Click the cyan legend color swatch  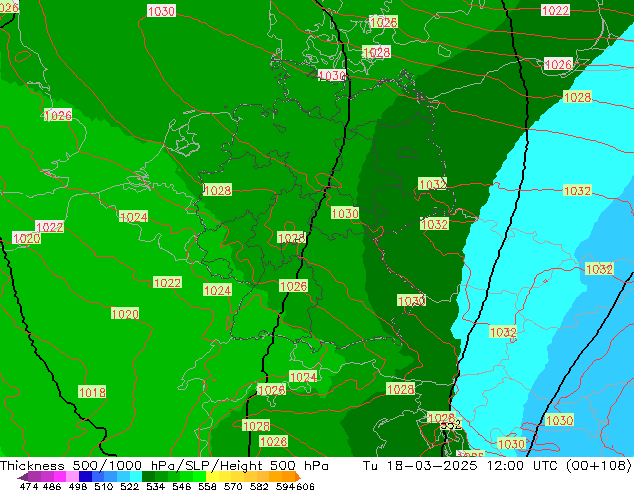click(x=136, y=476)
